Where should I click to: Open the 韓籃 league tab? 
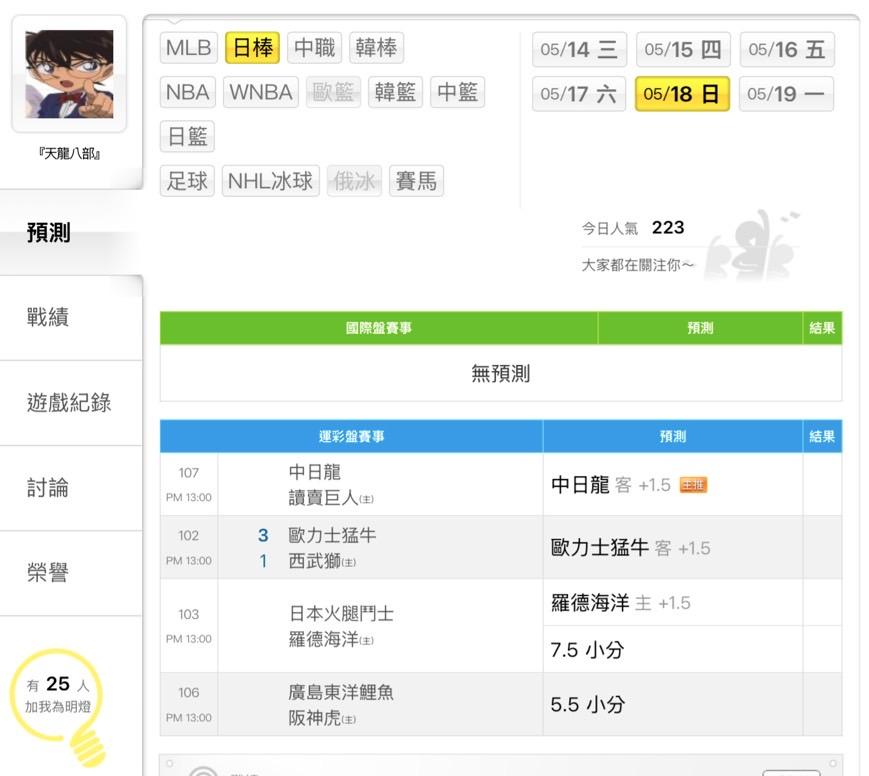tap(396, 92)
